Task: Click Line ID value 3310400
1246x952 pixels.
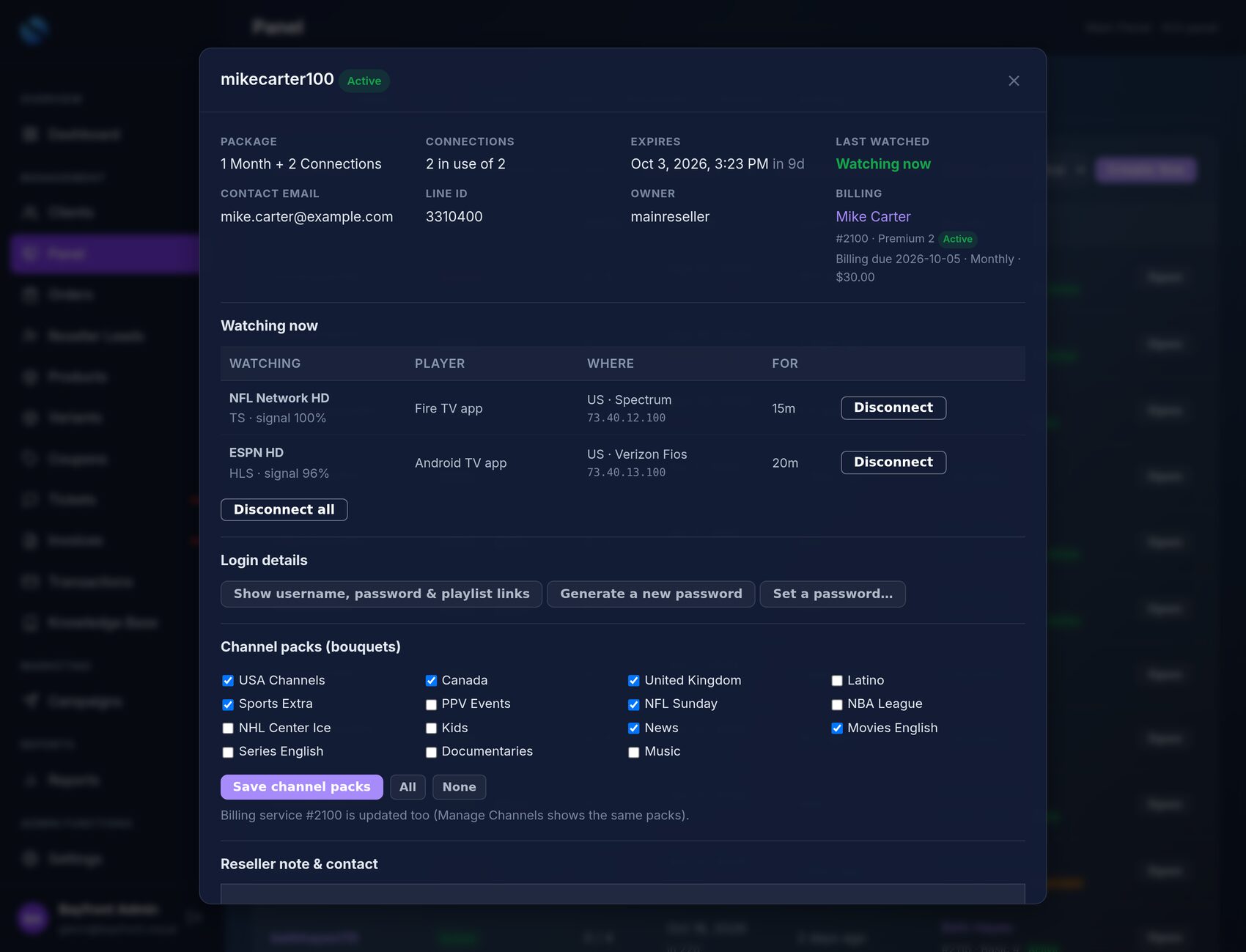Action: [454, 217]
